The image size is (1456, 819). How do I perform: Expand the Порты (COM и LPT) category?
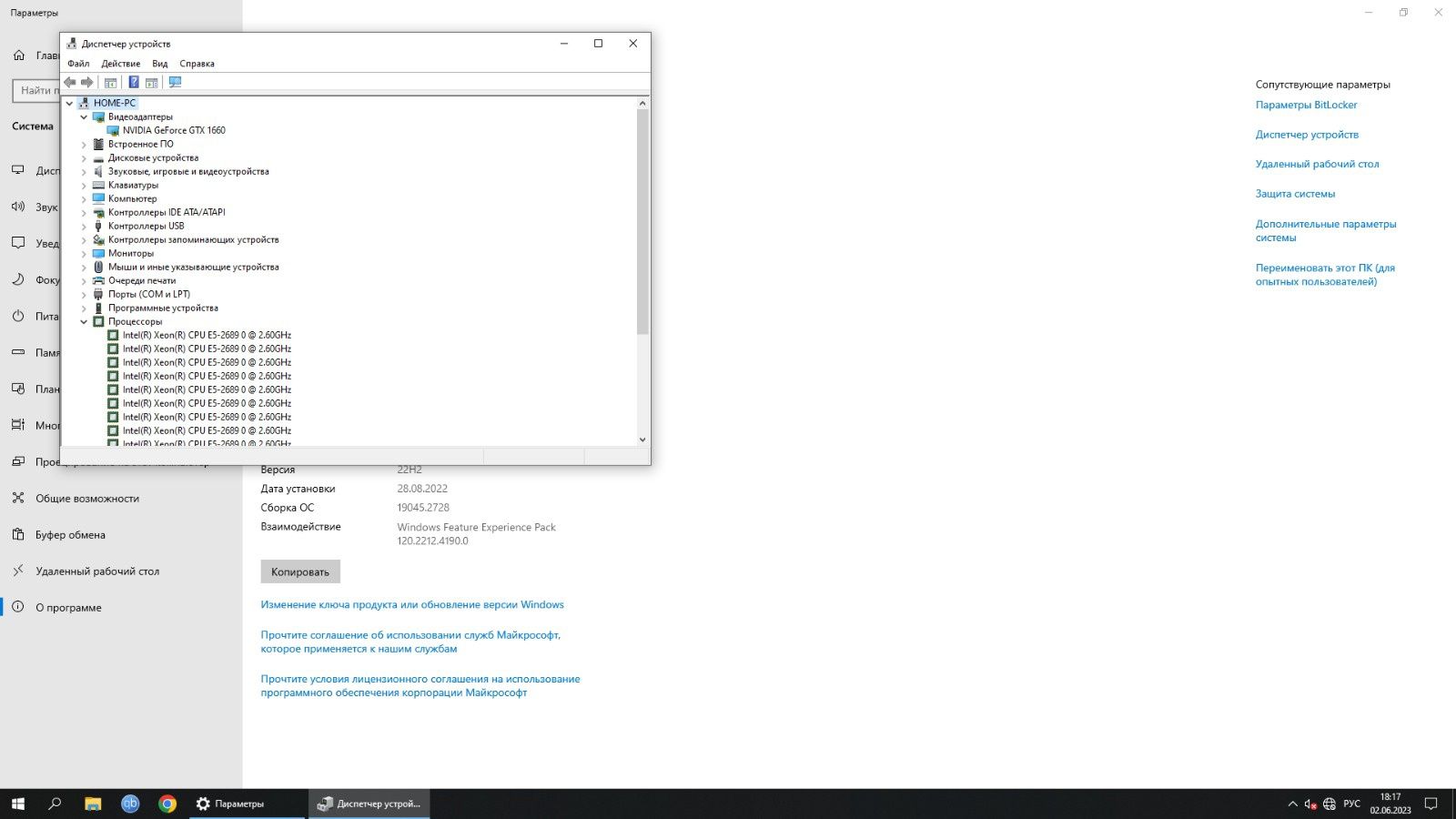(84, 294)
